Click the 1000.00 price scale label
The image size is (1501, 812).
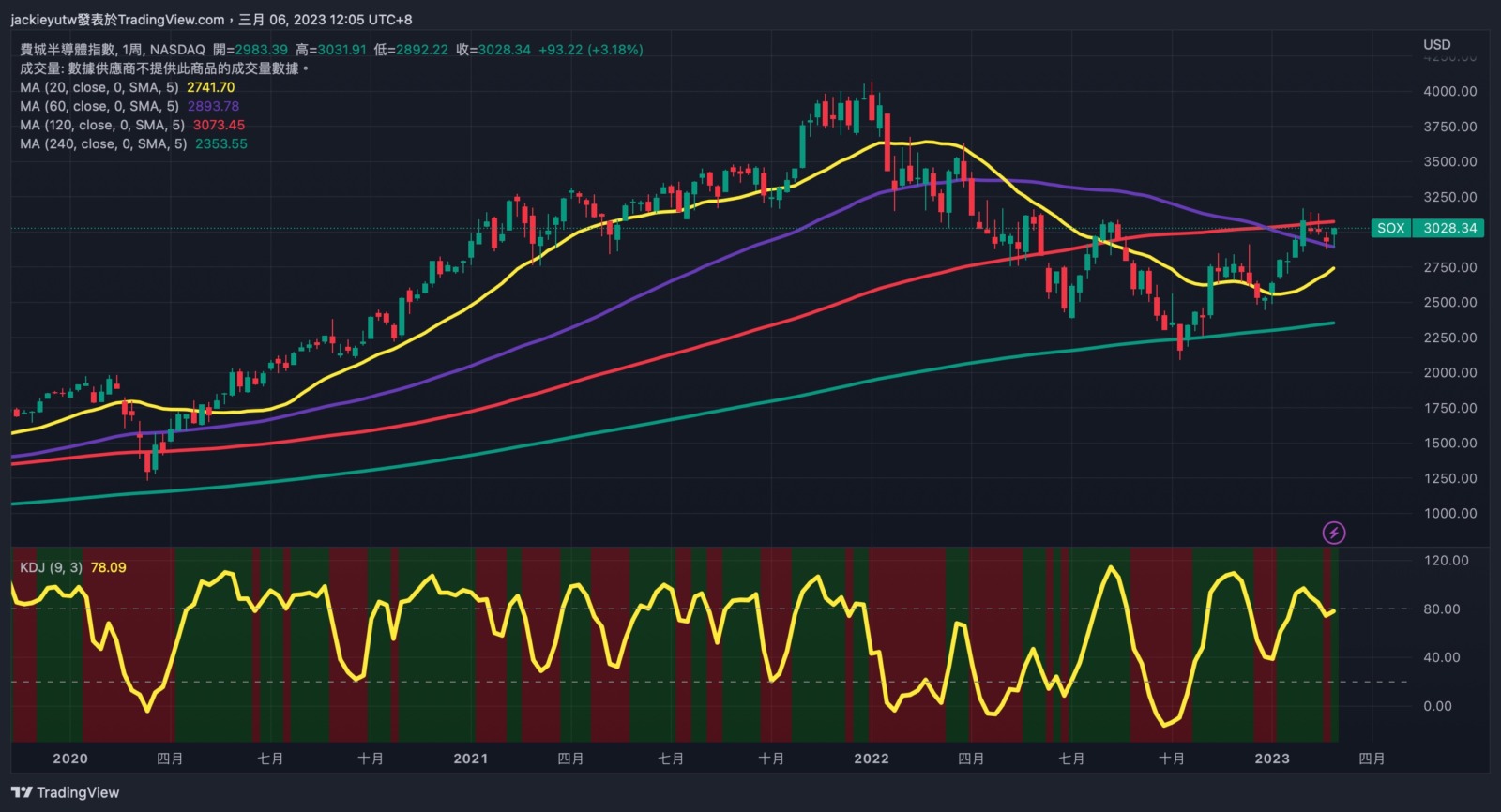click(x=1449, y=513)
